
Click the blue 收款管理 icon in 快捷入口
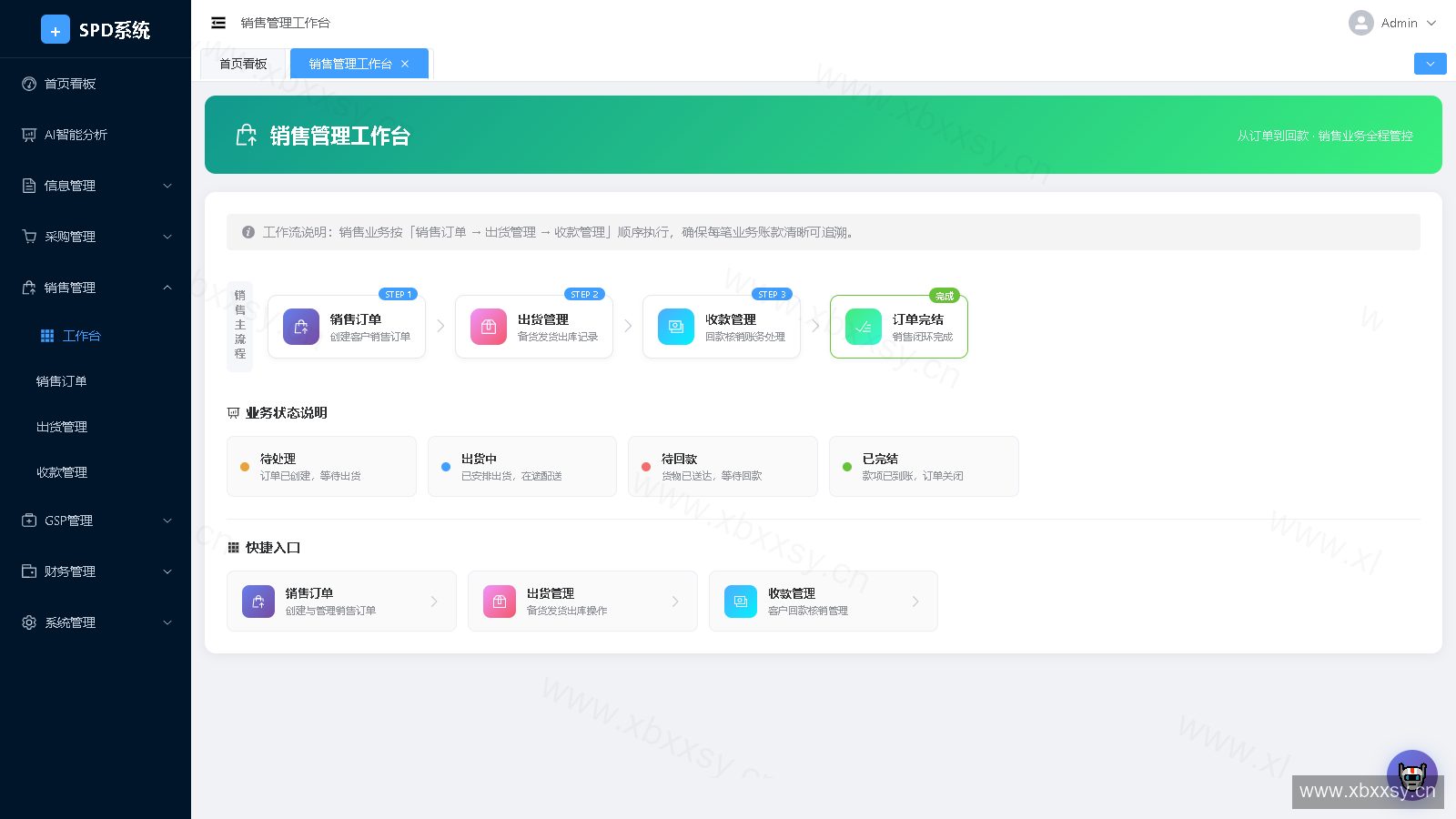(x=741, y=602)
